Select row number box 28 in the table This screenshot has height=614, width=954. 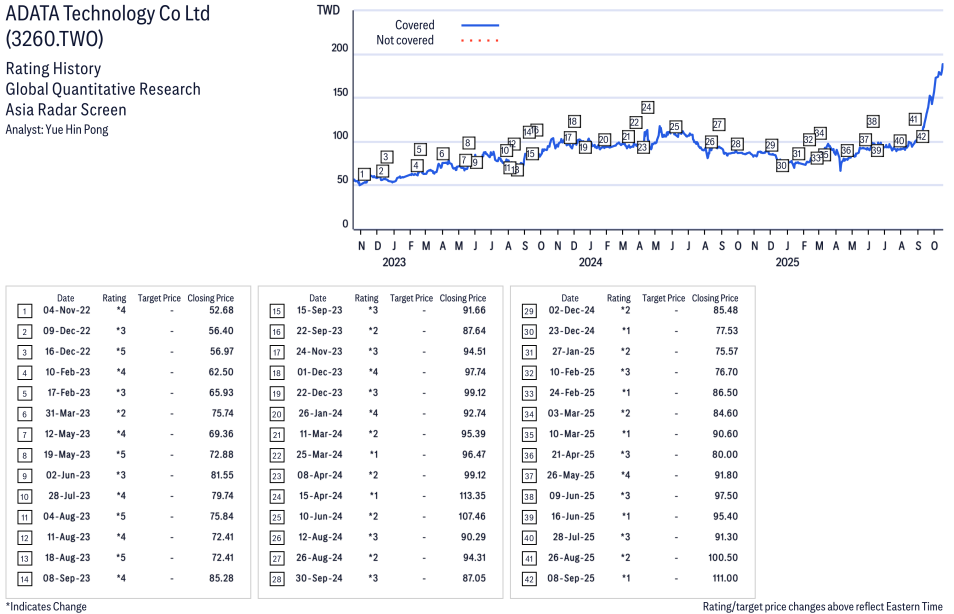pyautogui.click(x=276, y=579)
